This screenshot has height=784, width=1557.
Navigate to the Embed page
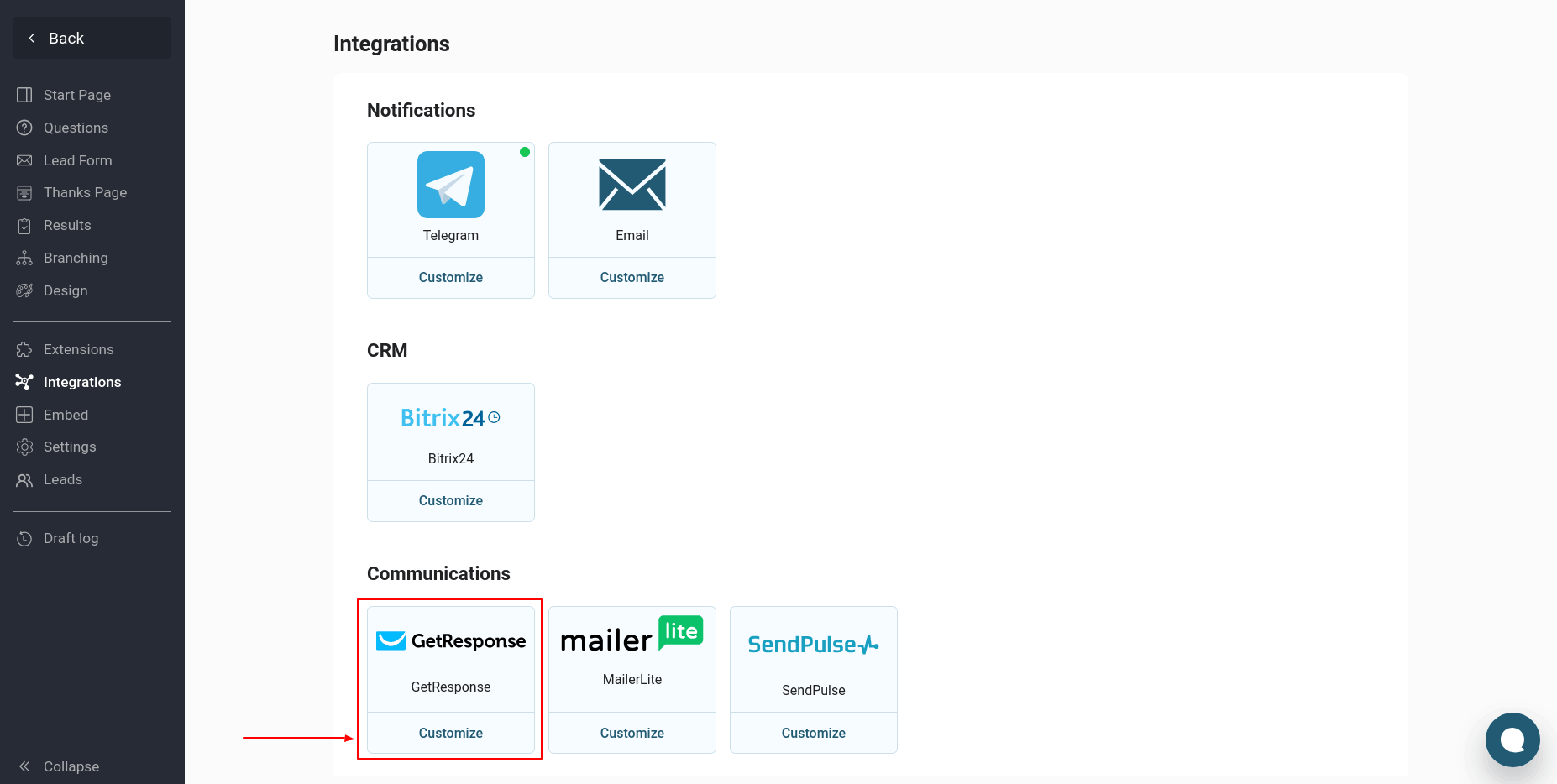click(x=66, y=415)
